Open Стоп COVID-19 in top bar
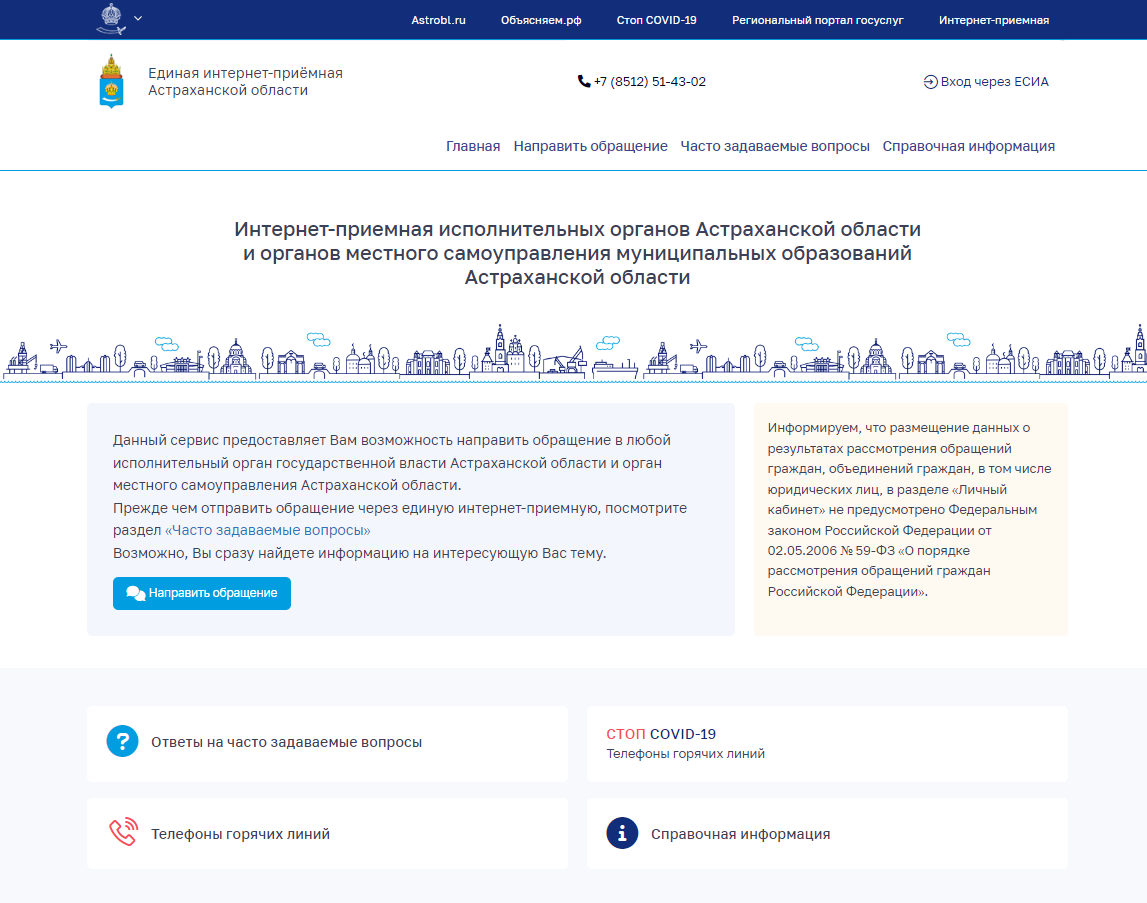 656,20
